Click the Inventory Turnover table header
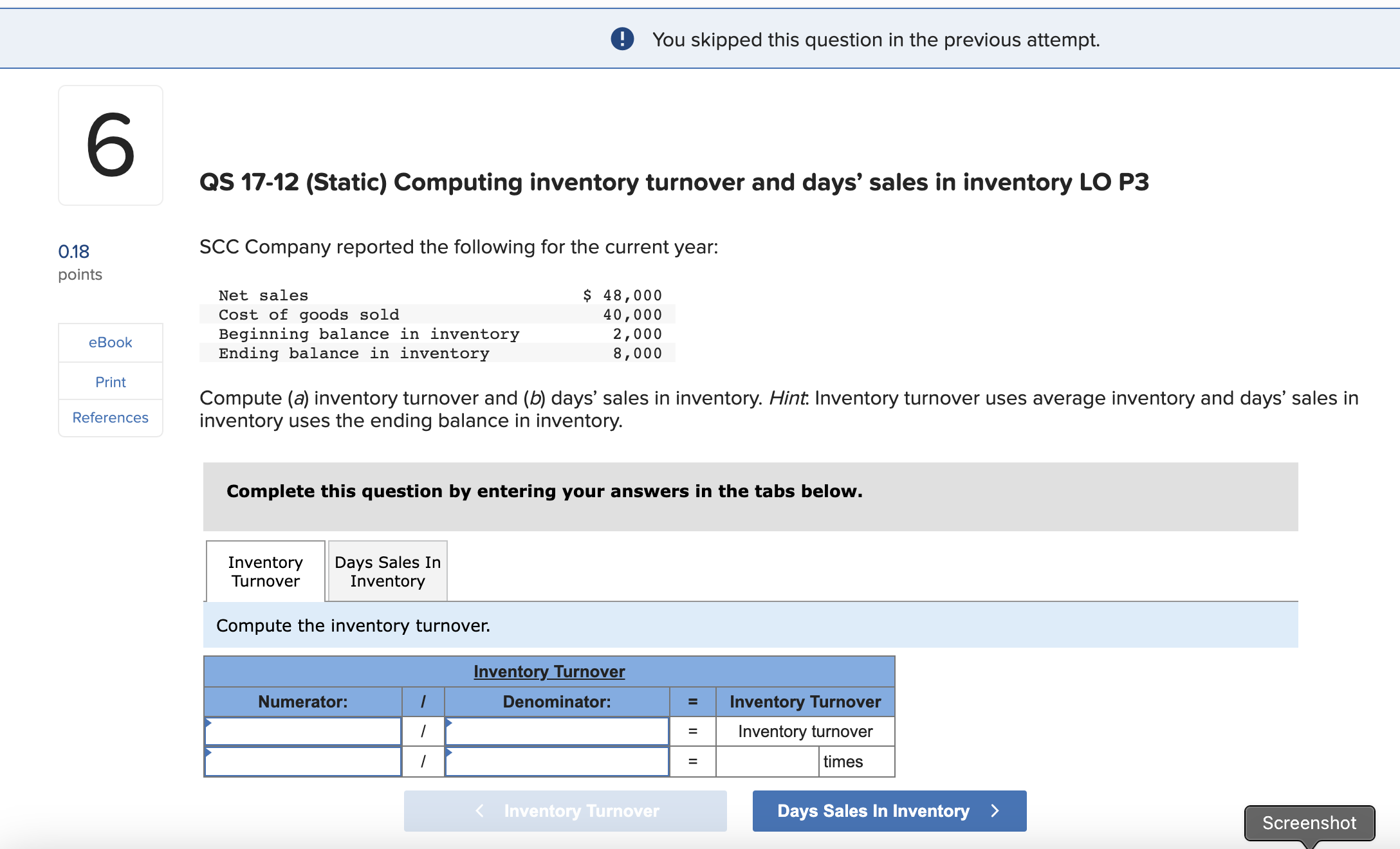 tap(549, 671)
